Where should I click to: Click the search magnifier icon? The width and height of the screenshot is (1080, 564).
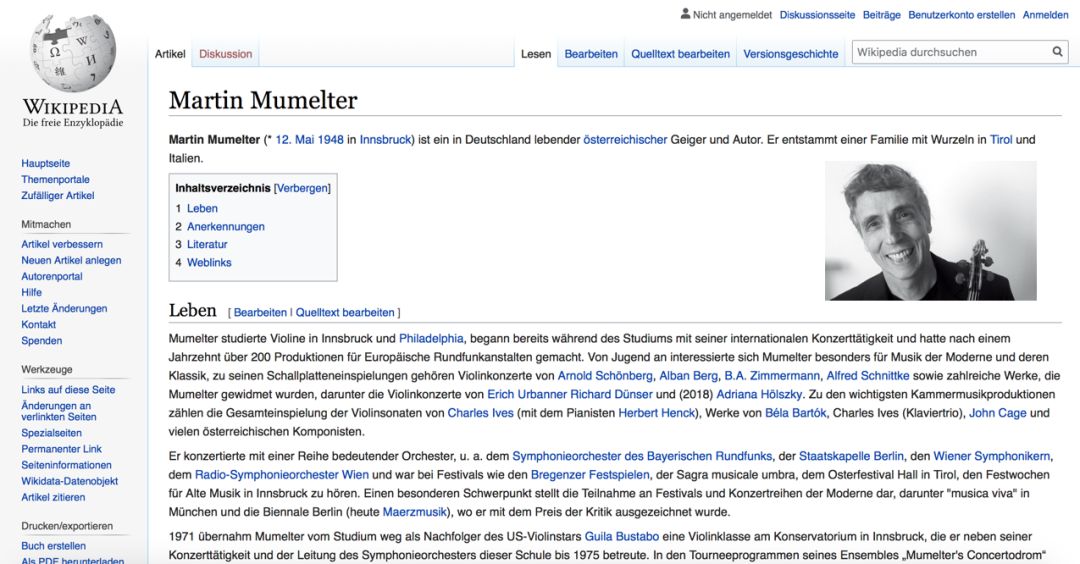(x=1057, y=52)
